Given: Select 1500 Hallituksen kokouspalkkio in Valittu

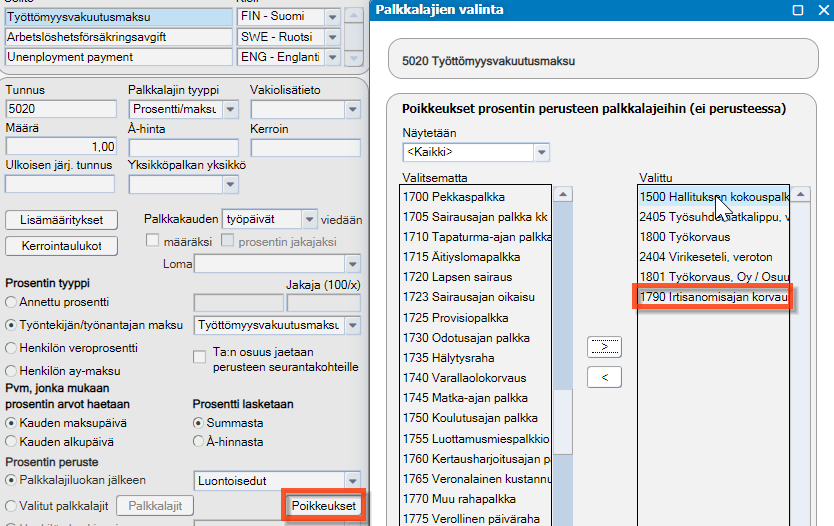Looking at the screenshot, I should coord(713,197).
